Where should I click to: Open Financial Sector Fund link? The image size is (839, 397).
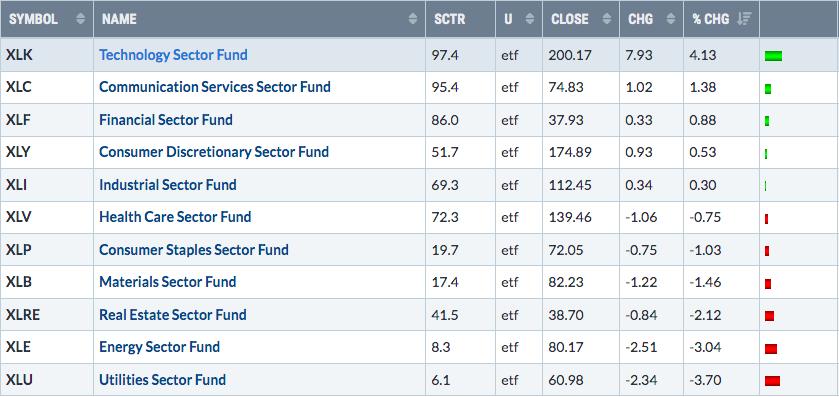[166, 119]
